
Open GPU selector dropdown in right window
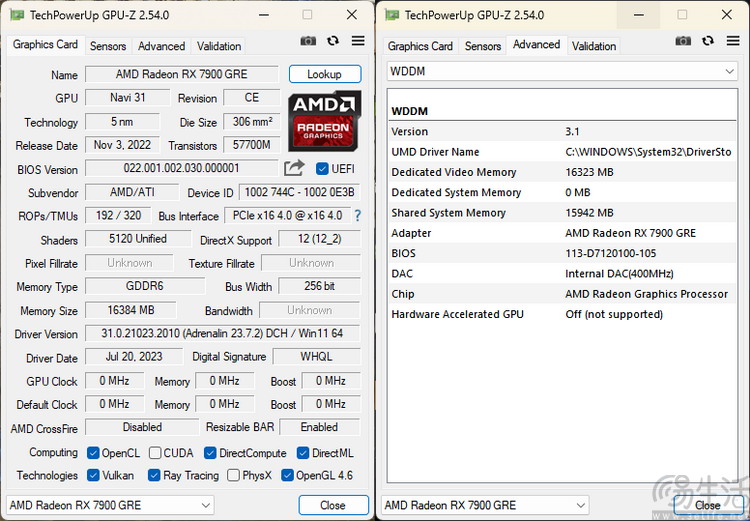tap(486, 505)
